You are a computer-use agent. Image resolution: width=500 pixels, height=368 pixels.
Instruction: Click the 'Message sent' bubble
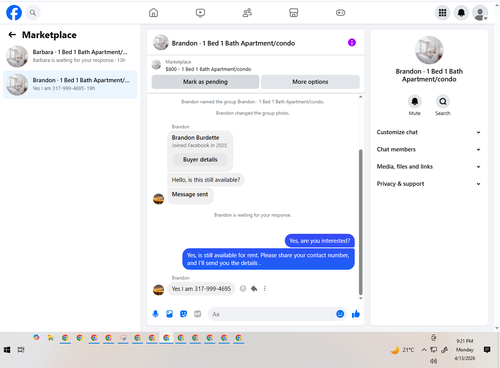(190, 195)
